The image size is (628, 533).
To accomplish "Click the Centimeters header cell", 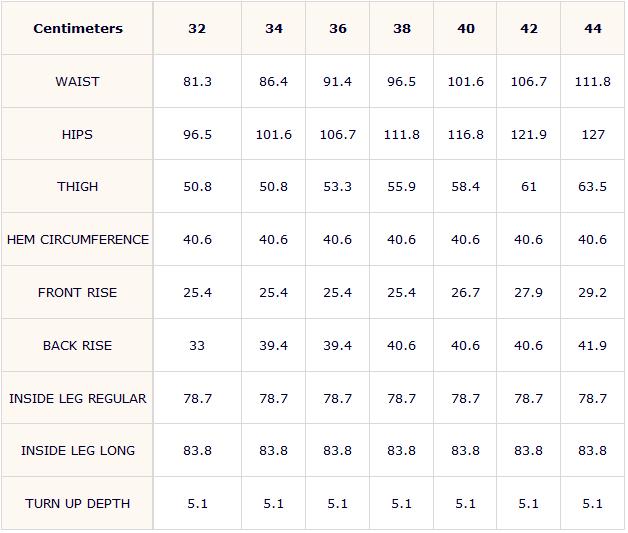I will [x=77, y=28].
